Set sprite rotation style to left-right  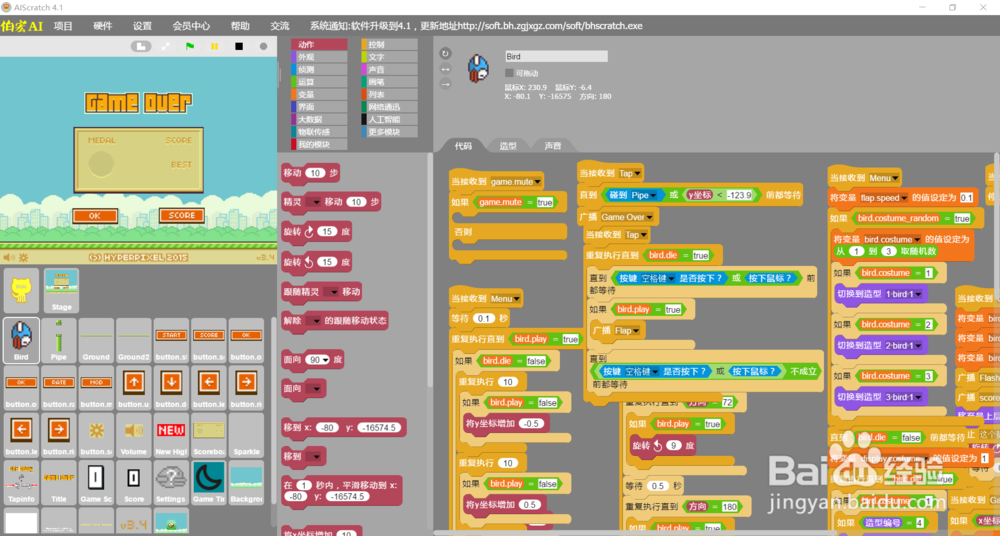point(445,69)
